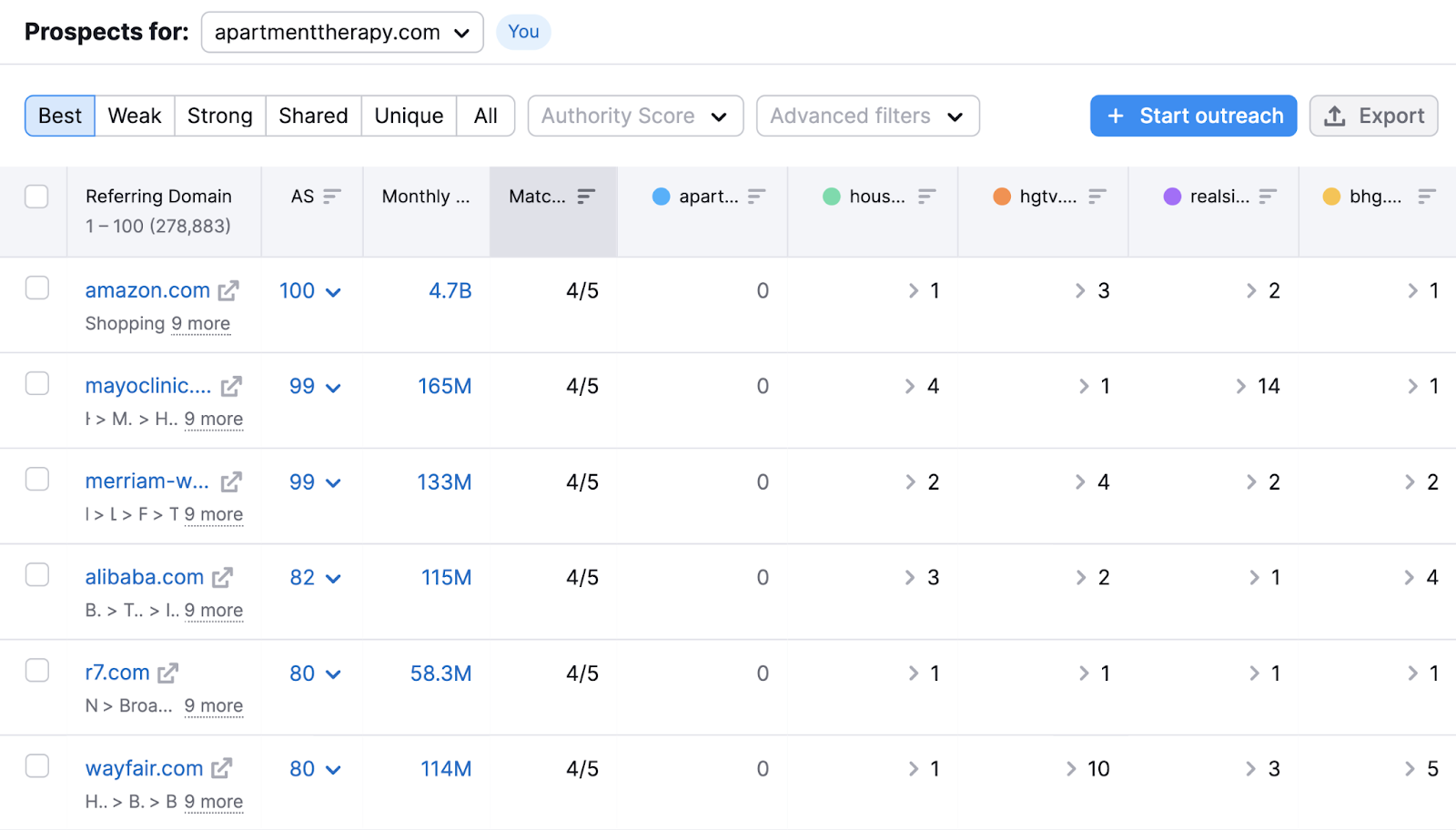Sort by bhg... column icon
This screenshot has height=830, width=1456.
1427,197
